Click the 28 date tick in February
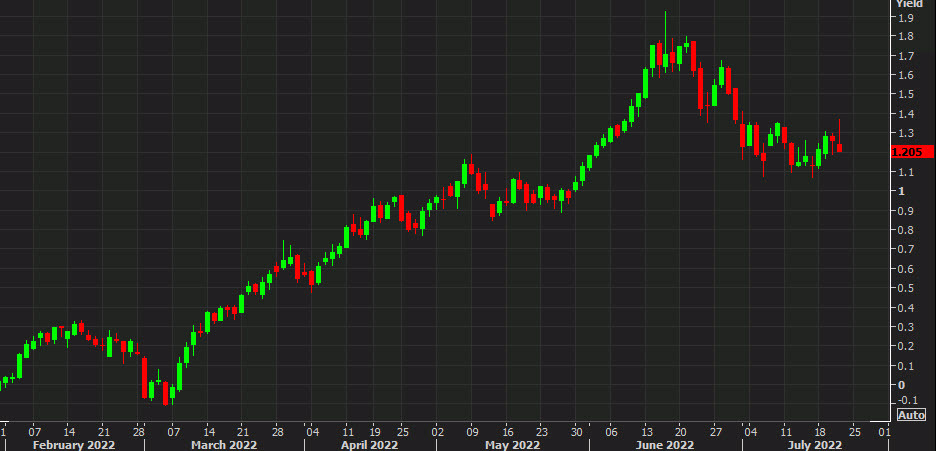 point(138,431)
